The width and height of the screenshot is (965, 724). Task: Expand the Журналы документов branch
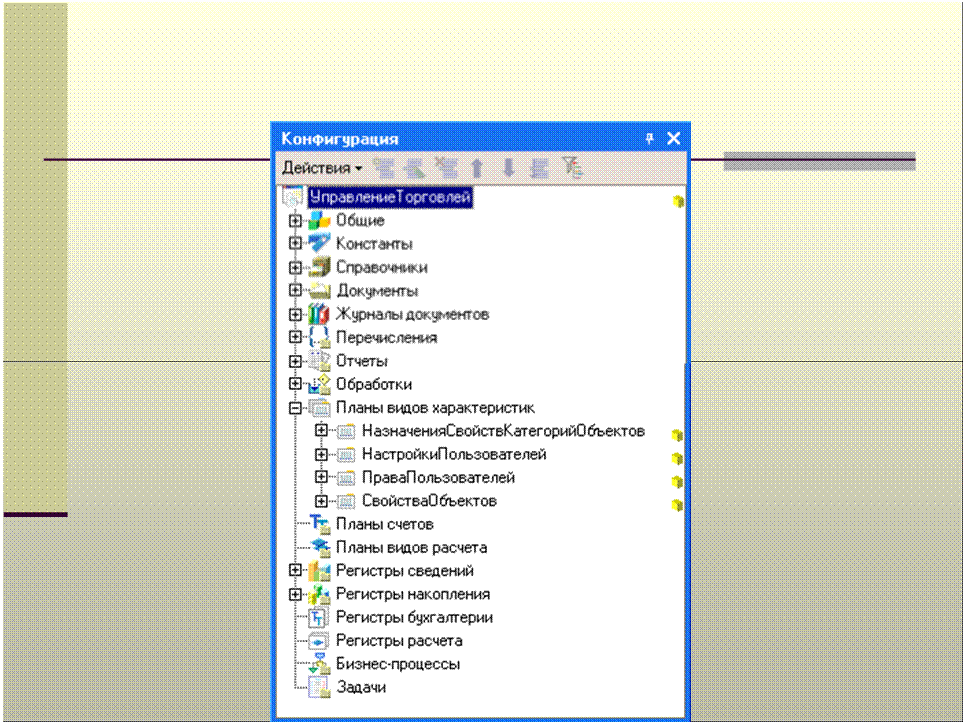[x=295, y=314]
